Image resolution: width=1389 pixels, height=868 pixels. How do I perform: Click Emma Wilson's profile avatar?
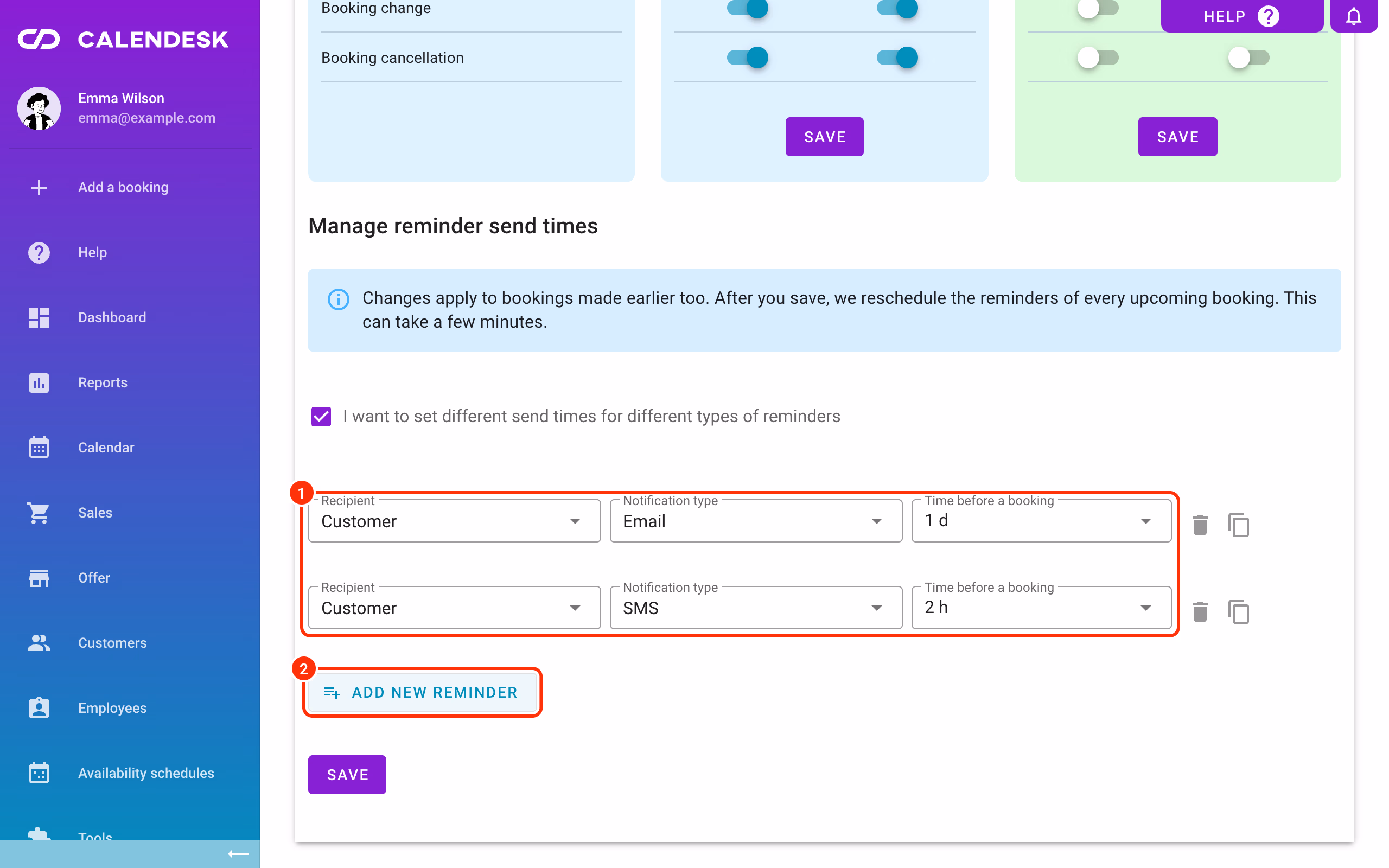tap(39, 108)
